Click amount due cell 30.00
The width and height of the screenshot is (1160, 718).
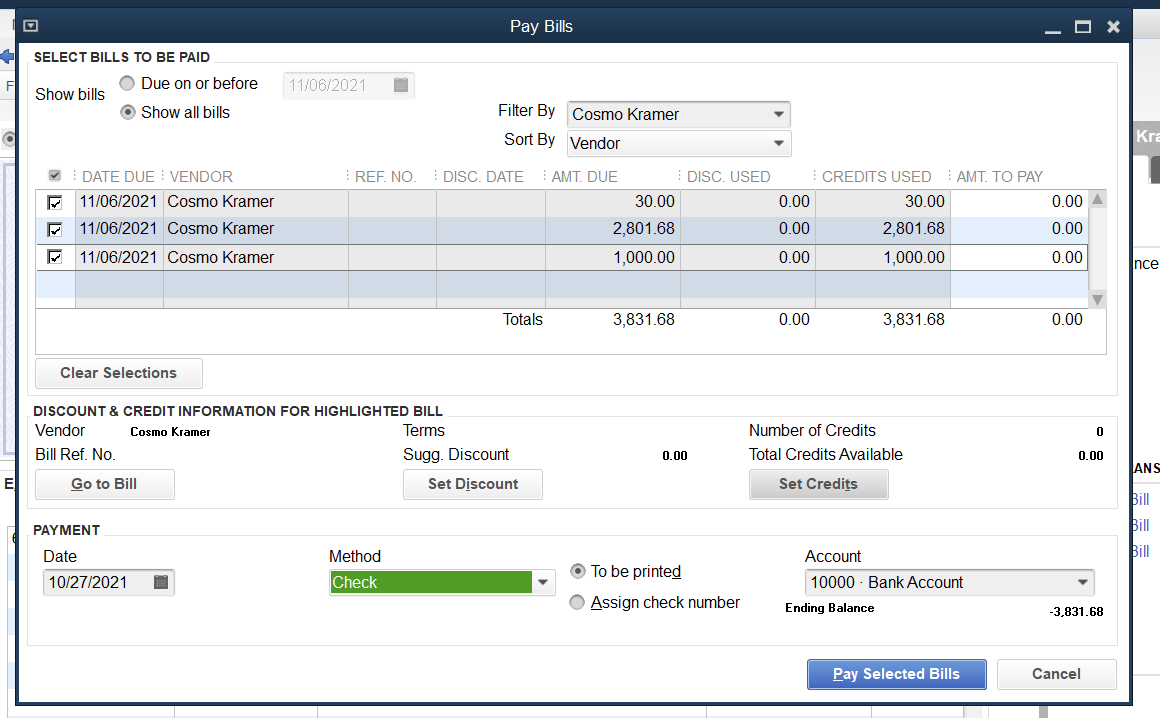coord(613,202)
